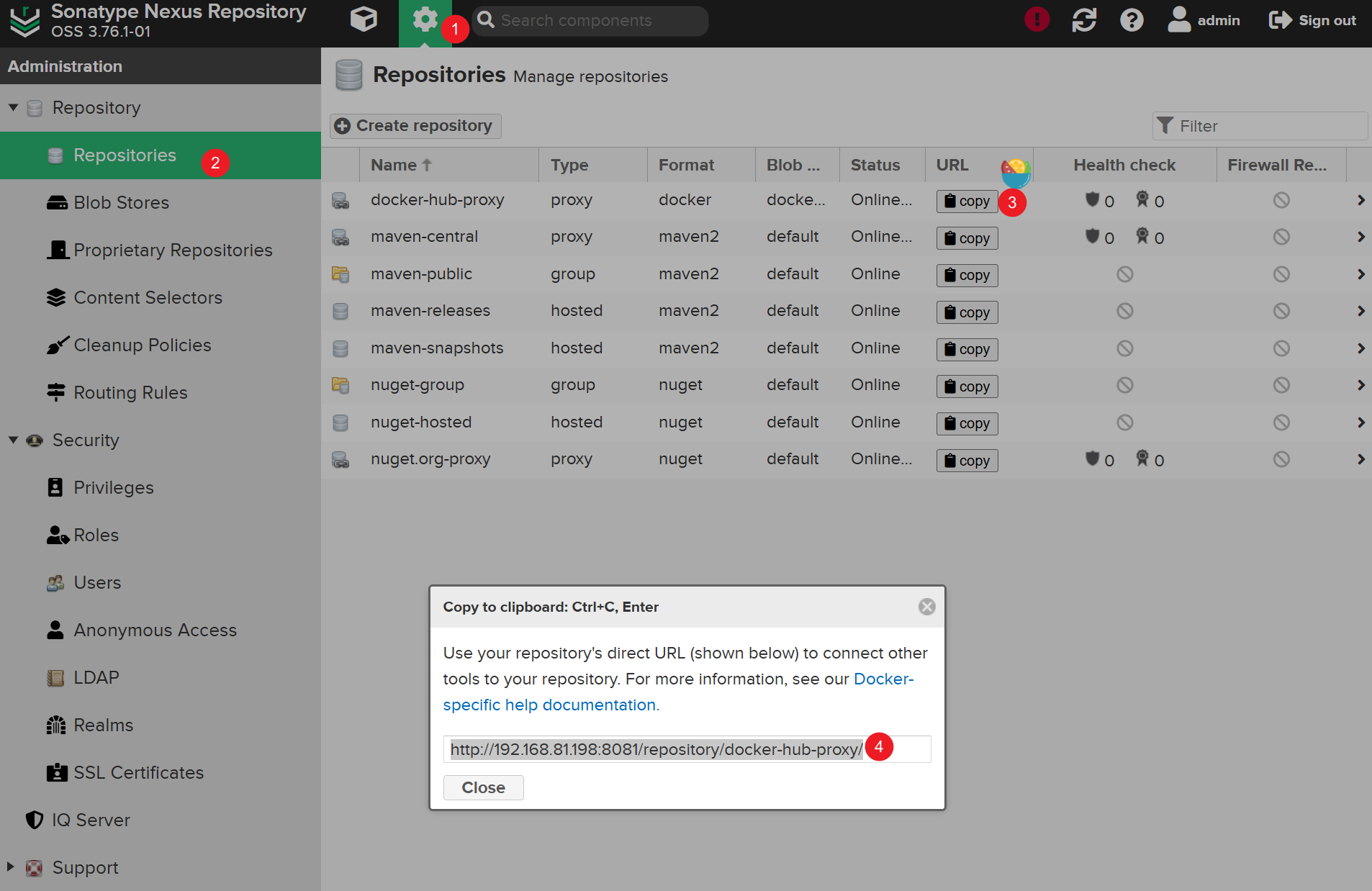Open LDAP settings
Image resolution: width=1372 pixels, height=891 pixels.
click(161, 678)
